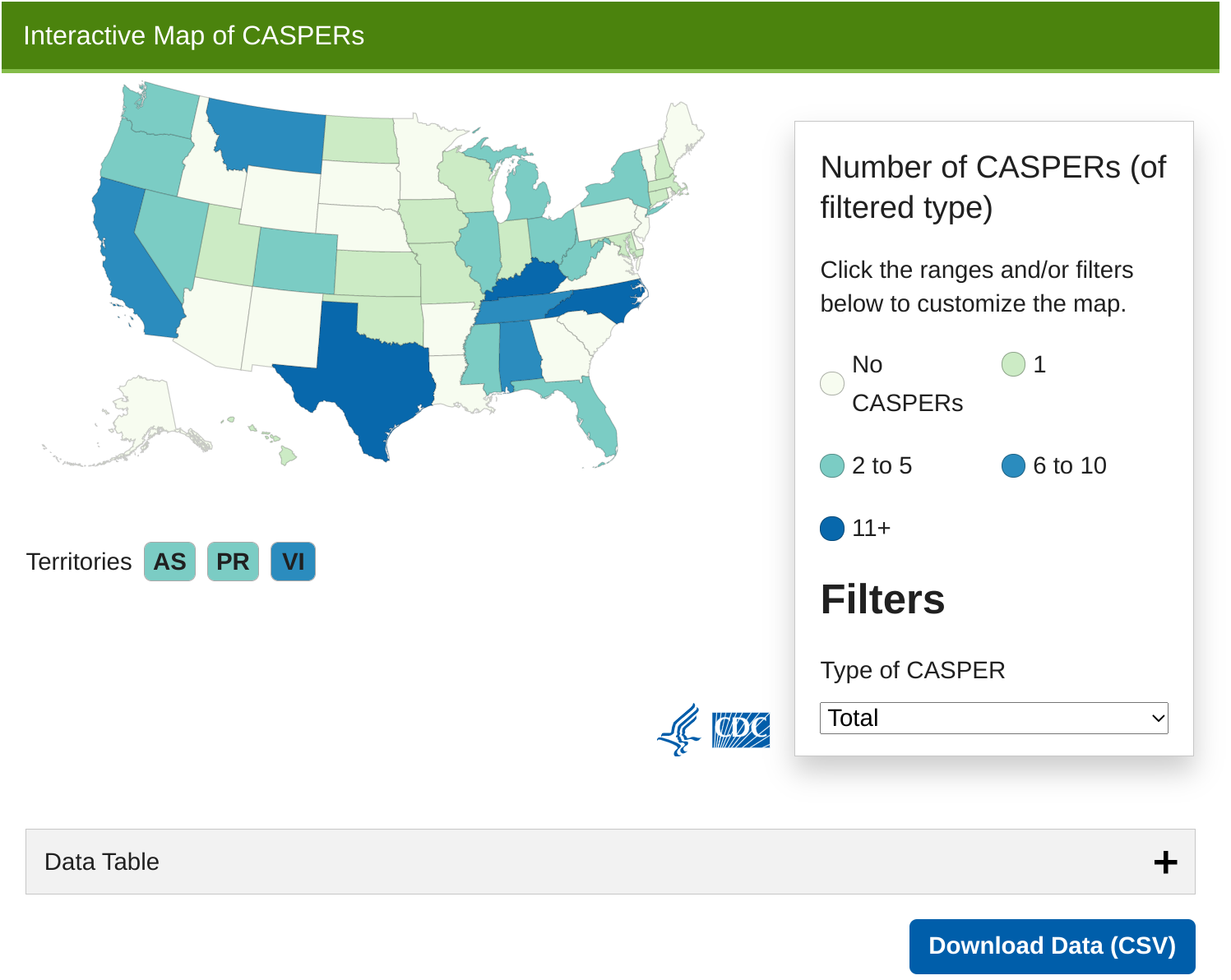Viewport: 1231px width, 980px height.
Task: Toggle the No CASPERs legend circle
Action: click(x=831, y=383)
